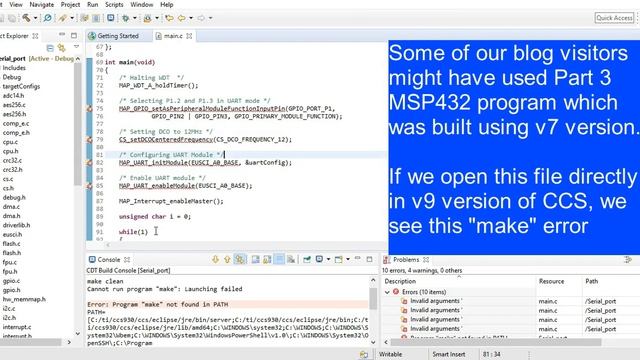The width and height of the screenshot is (640, 360).
Task: Open the Help menu
Action: tap(167, 4)
